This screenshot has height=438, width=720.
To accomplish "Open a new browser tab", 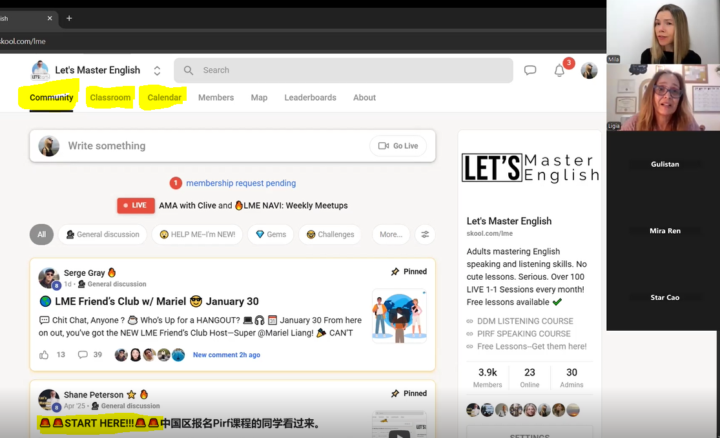I will click(x=69, y=18).
